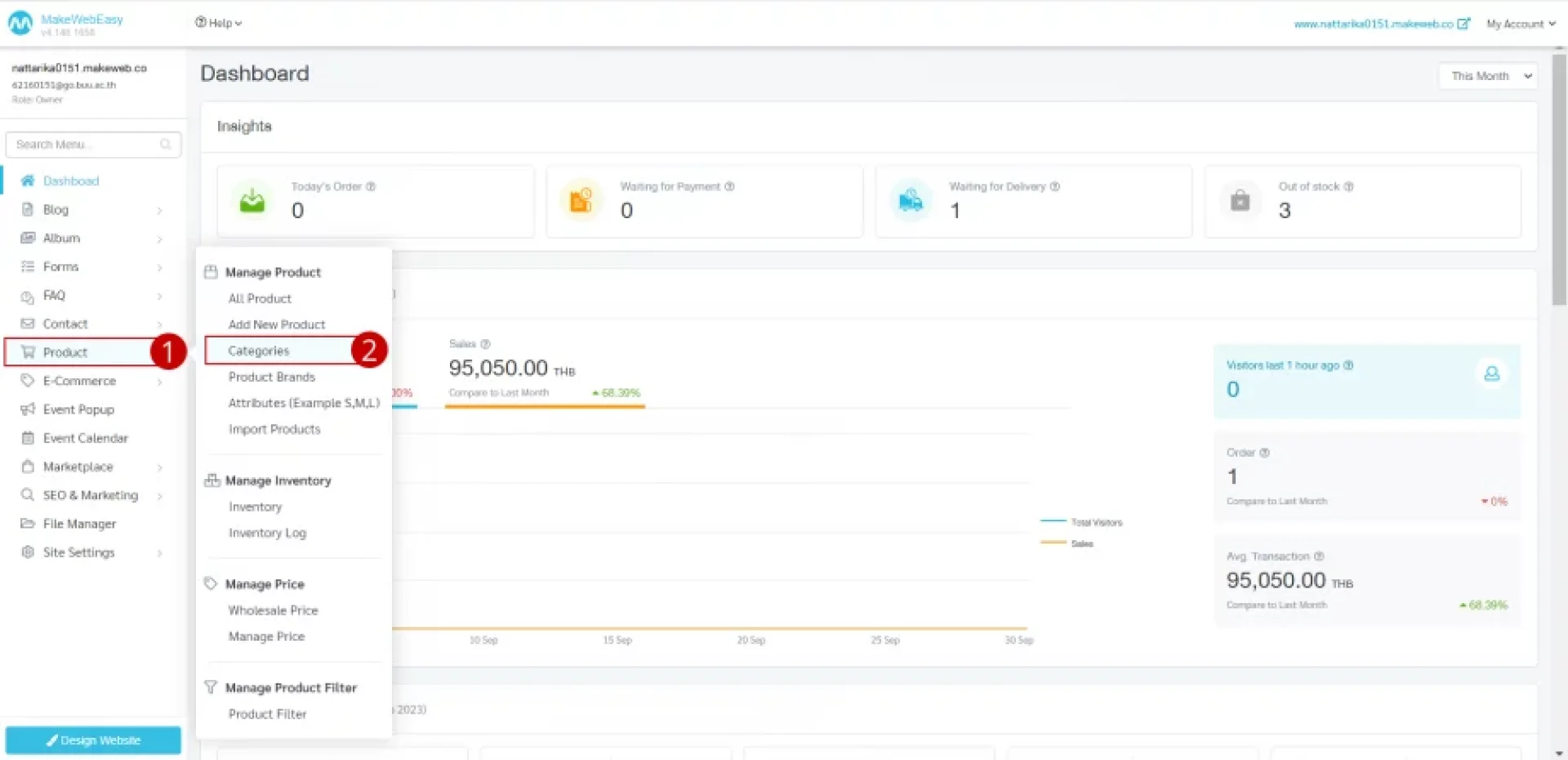Open the nattarika0151.makeweb.co site link

(x=1373, y=24)
